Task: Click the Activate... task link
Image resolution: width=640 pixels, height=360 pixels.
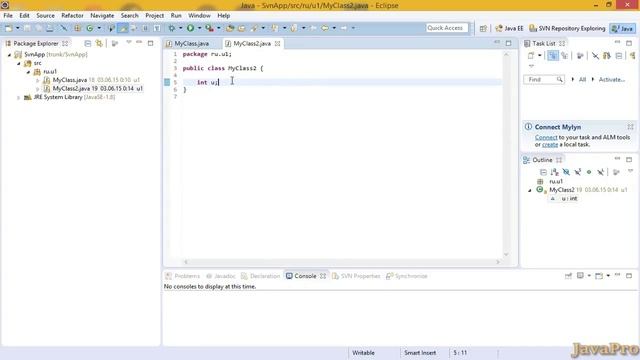Action: coord(611,80)
